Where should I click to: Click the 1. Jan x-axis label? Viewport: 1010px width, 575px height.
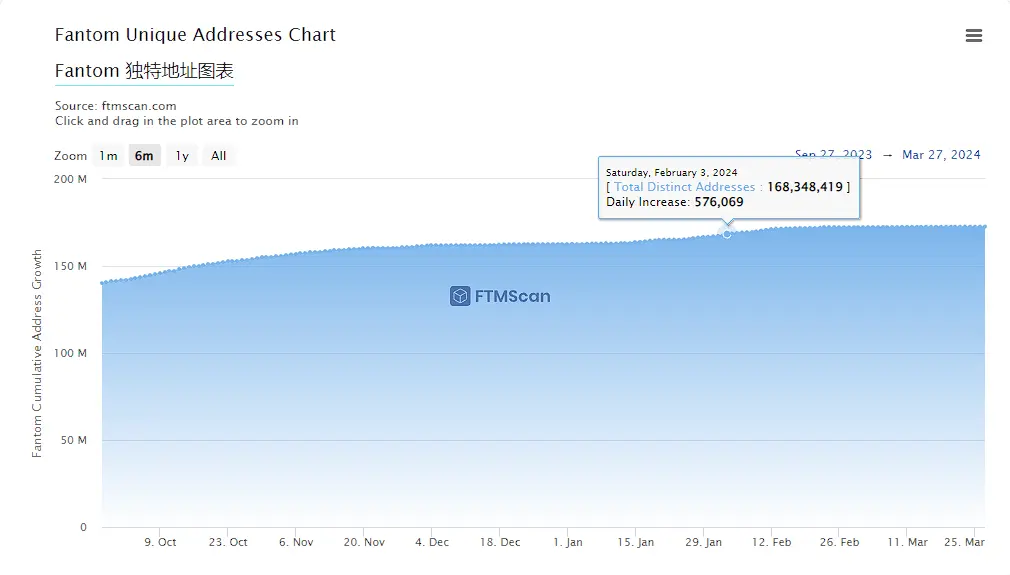[568, 542]
